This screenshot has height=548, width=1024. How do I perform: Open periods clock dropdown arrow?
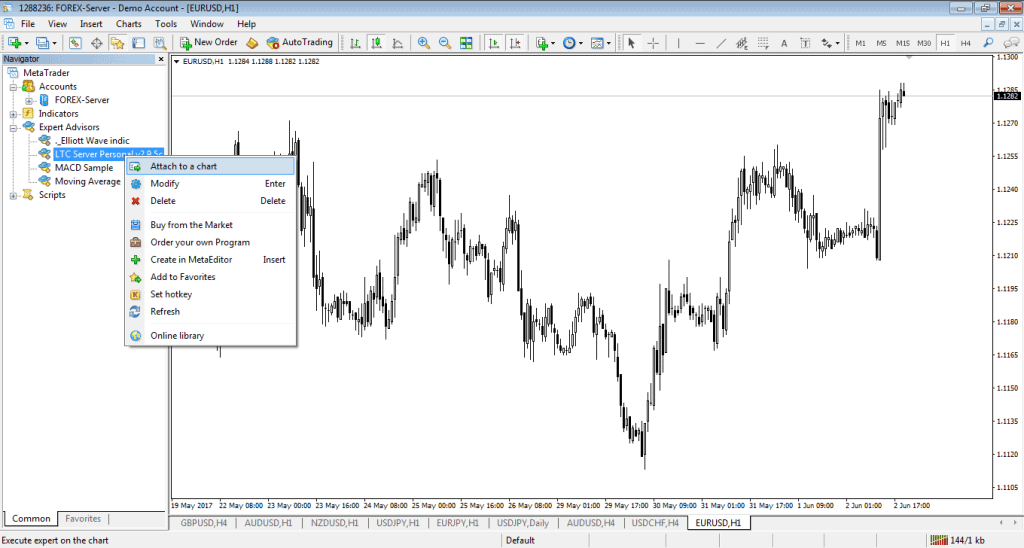581,44
